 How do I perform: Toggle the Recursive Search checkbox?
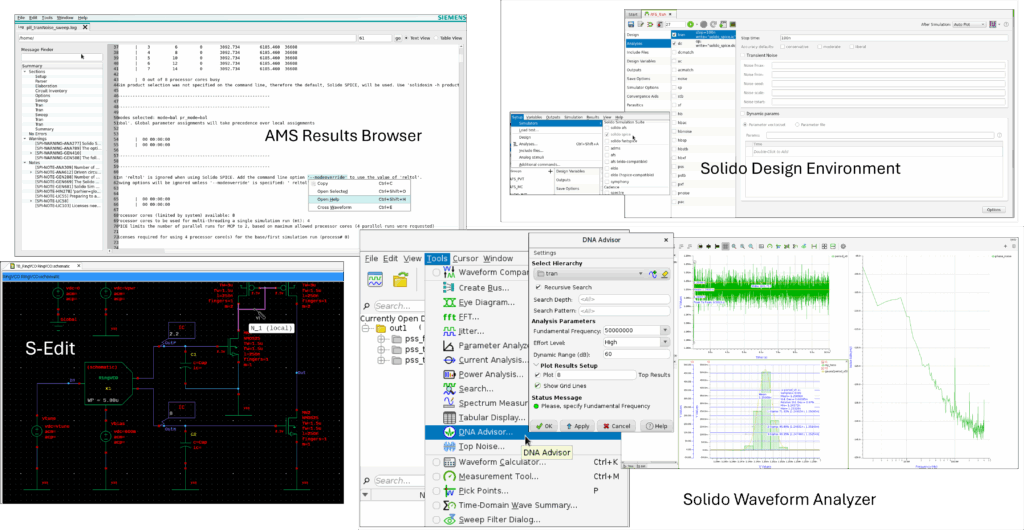click(538, 287)
